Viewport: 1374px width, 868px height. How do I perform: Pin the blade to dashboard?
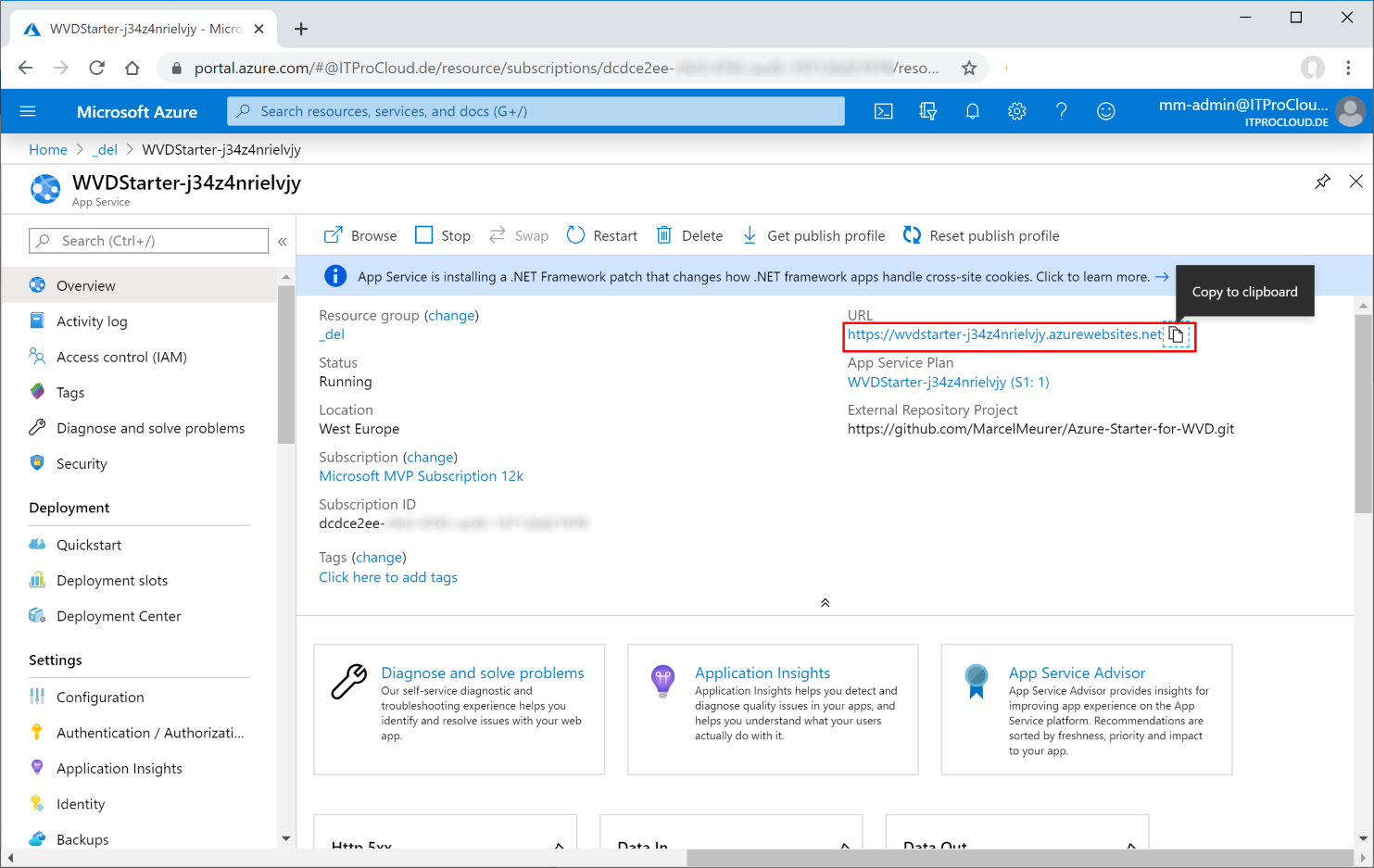(1322, 182)
